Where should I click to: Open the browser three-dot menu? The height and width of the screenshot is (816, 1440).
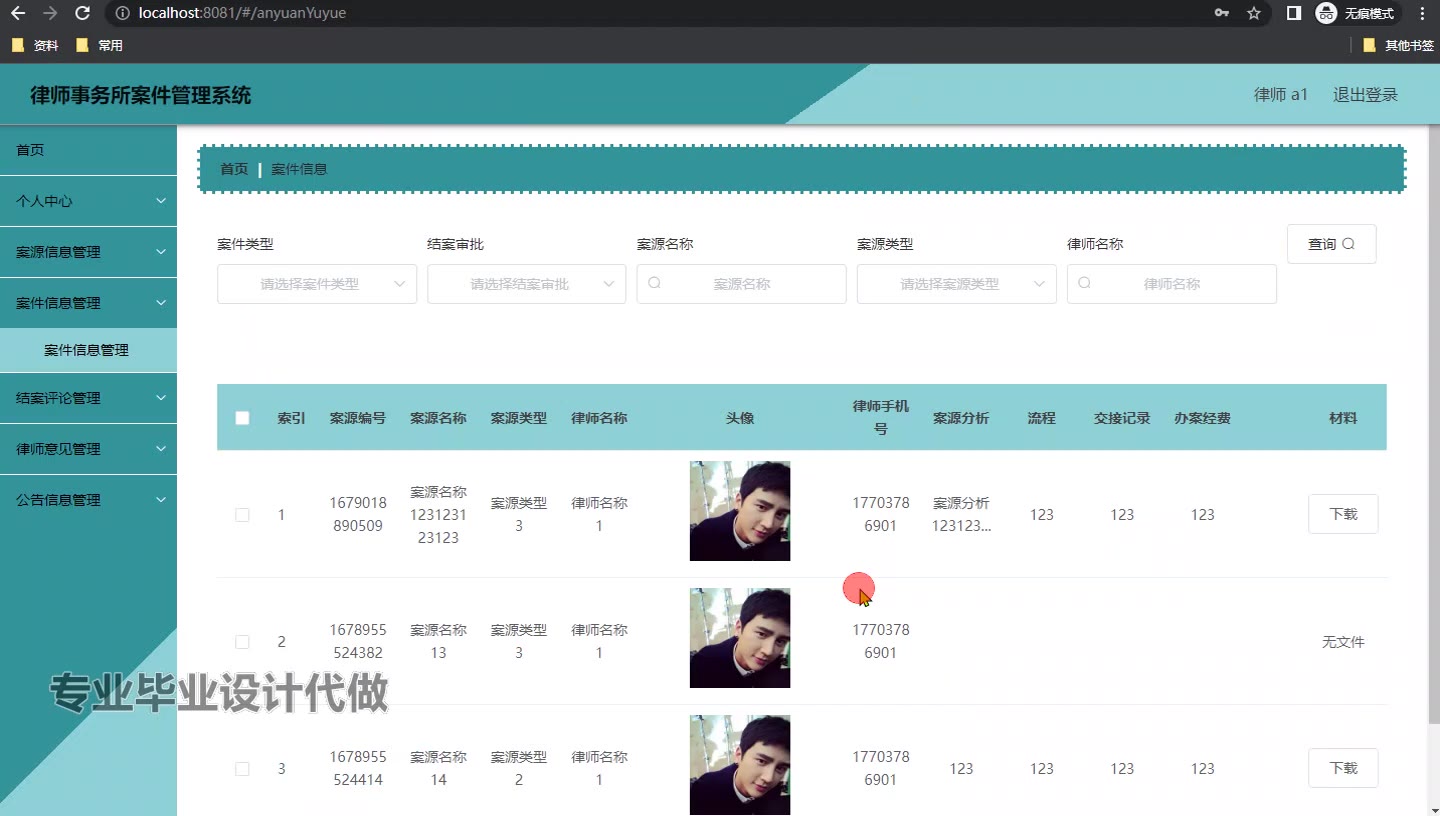pos(1422,14)
